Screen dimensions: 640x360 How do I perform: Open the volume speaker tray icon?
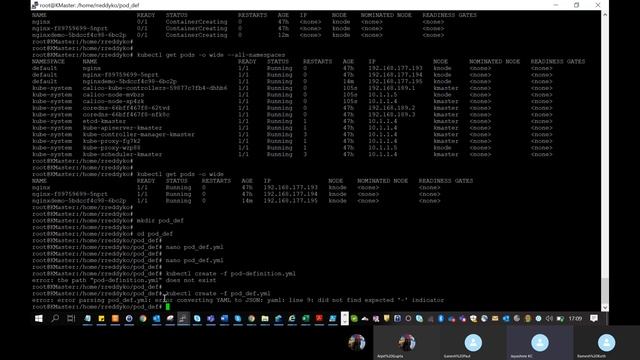click(x=549, y=318)
